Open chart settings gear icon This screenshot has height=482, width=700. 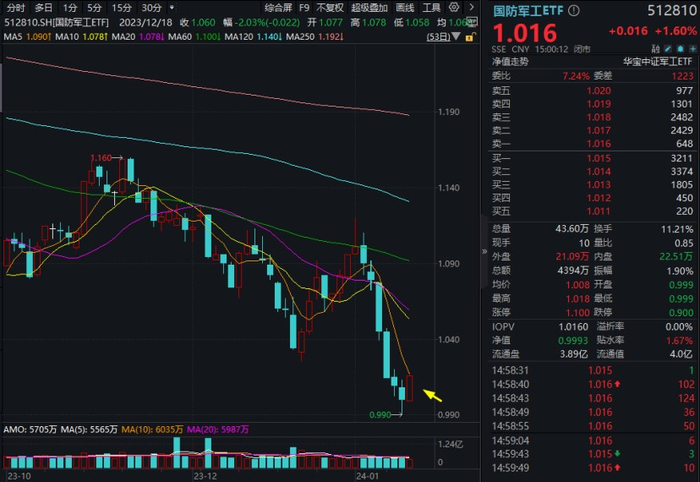(x=454, y=7)
